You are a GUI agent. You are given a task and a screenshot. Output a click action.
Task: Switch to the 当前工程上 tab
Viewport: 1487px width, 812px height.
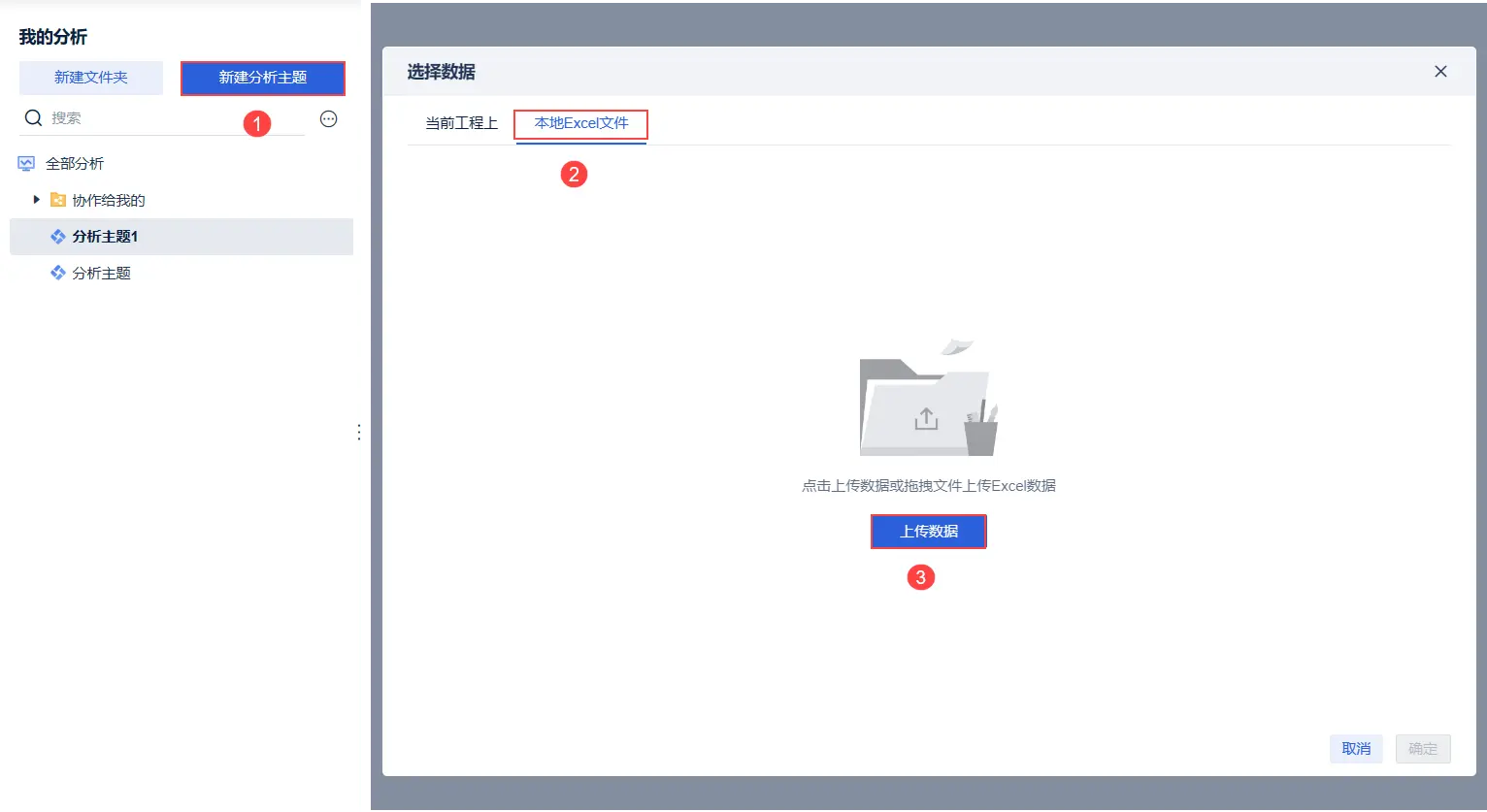click(461, 124)
